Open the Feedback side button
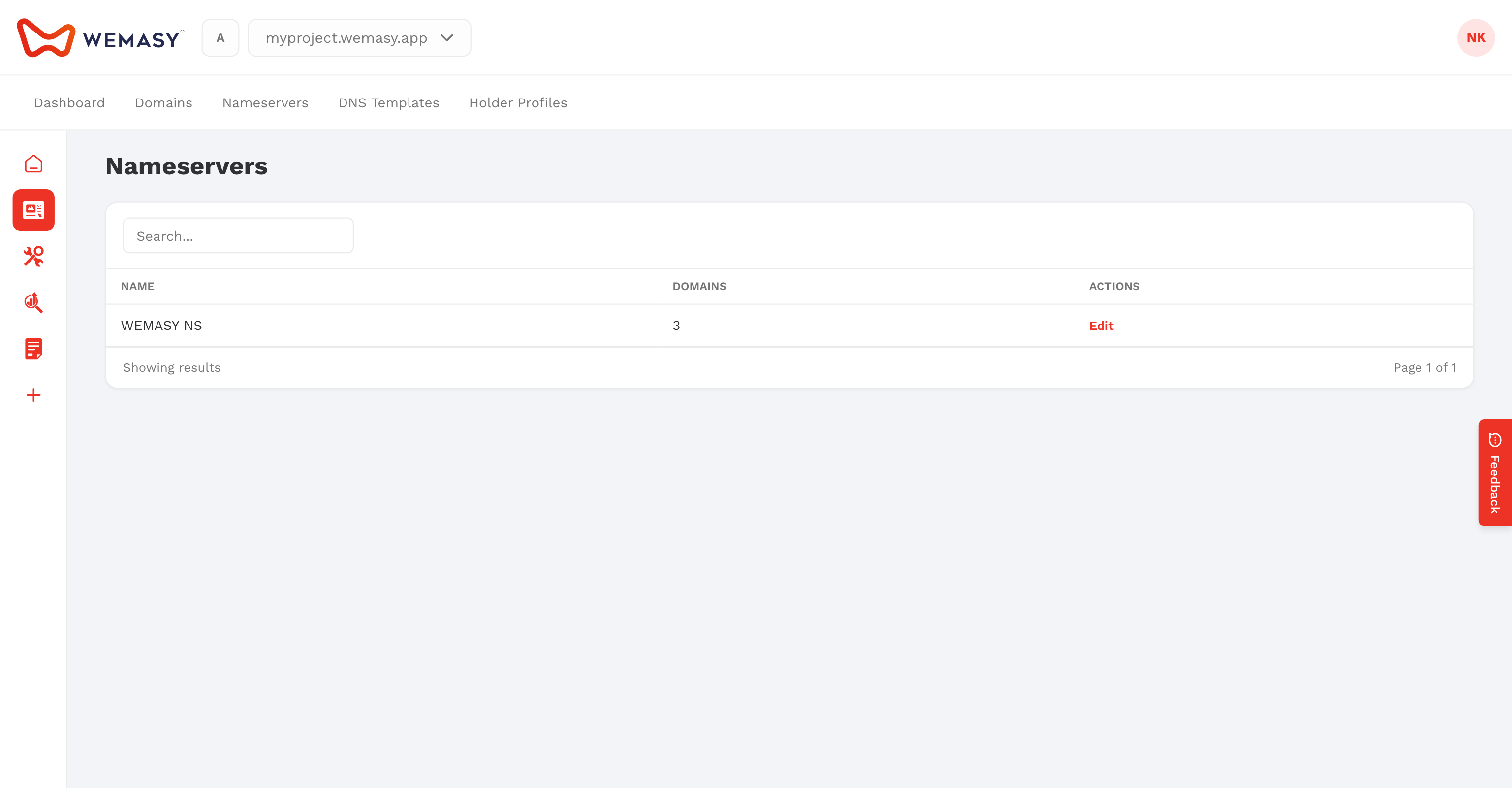Viewport: 1512px width, 788px height. (1495, 473)
